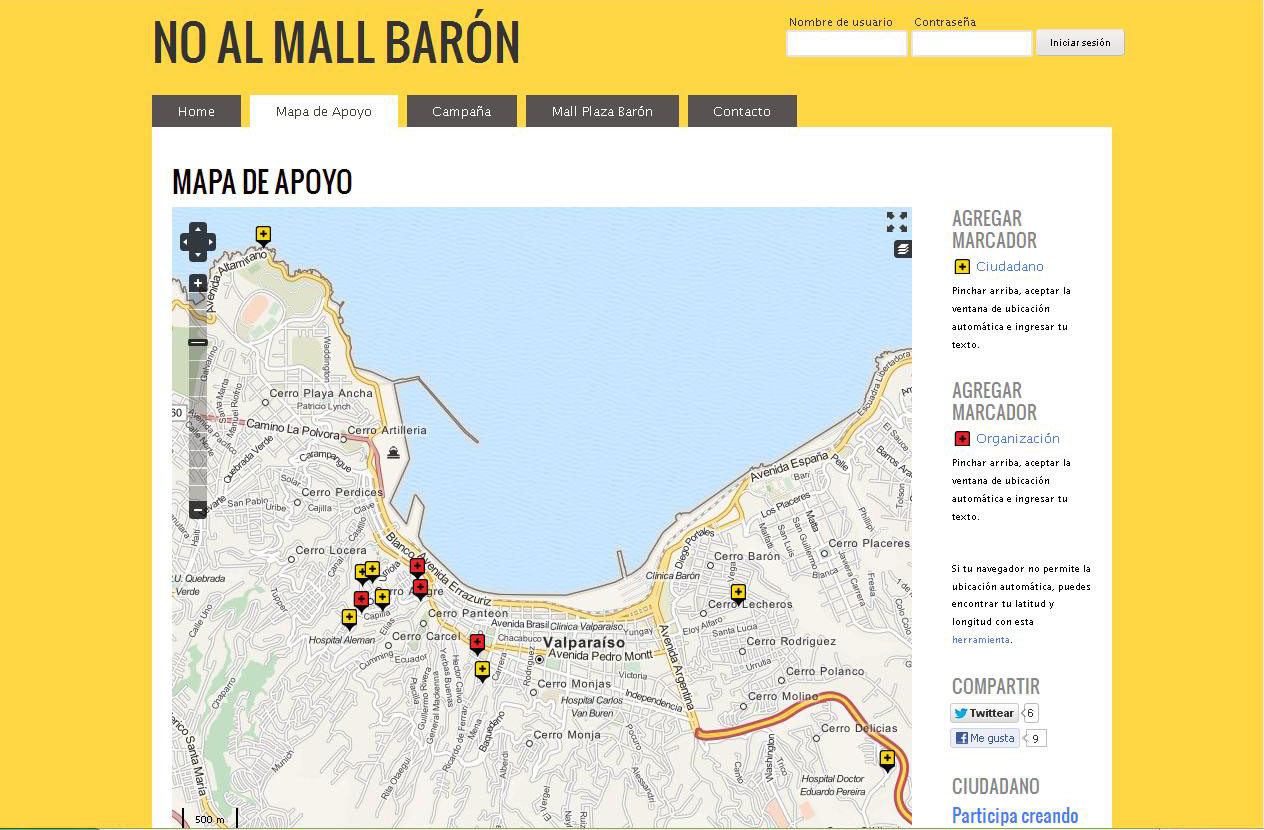Open the map layers switcher
This screenshot has height=830, width=1264.
[903, 249]
